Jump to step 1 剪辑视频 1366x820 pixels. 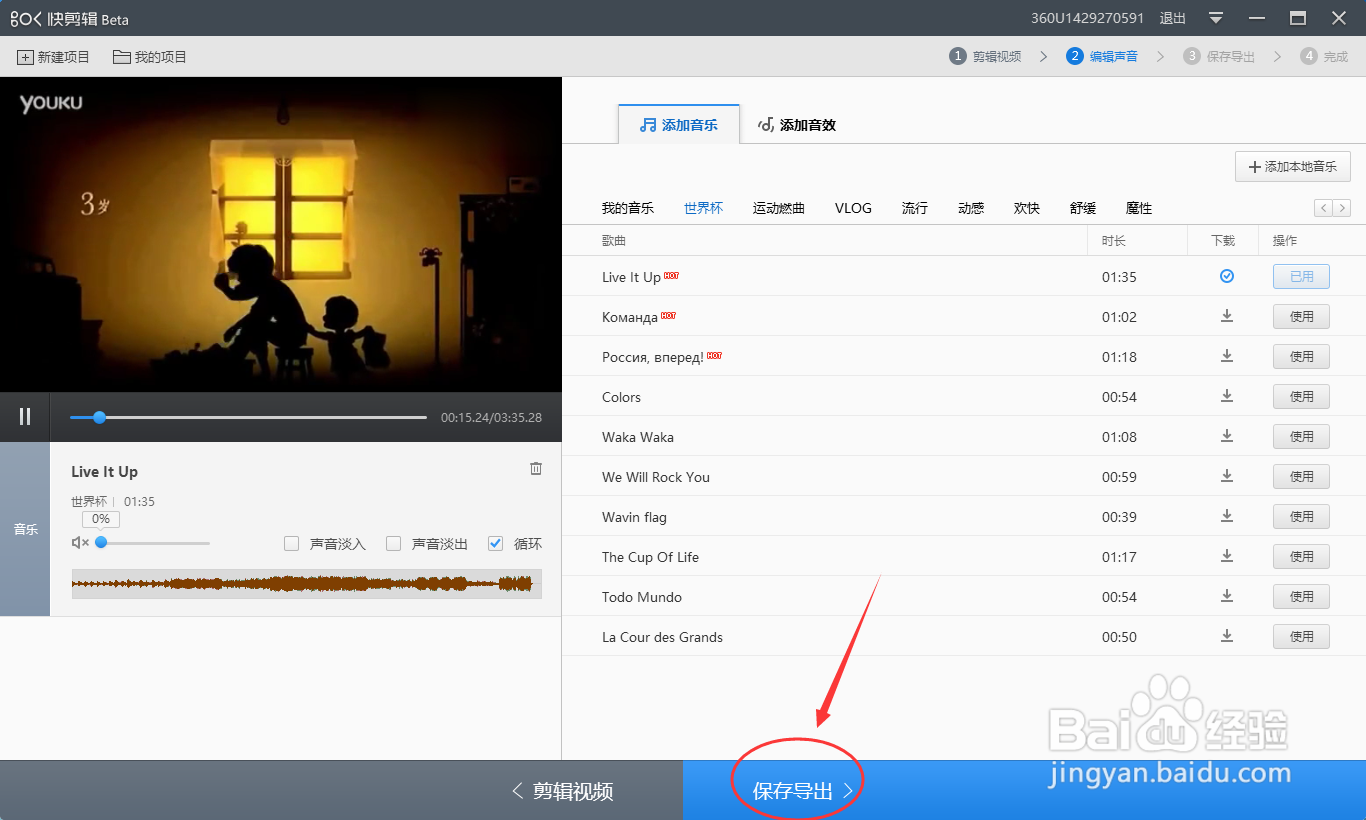[985, 57]
